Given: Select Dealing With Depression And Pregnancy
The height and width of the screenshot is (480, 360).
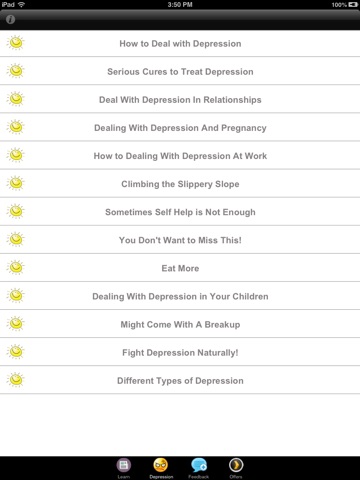Looking at the screenshot, I should pos(180,127).
